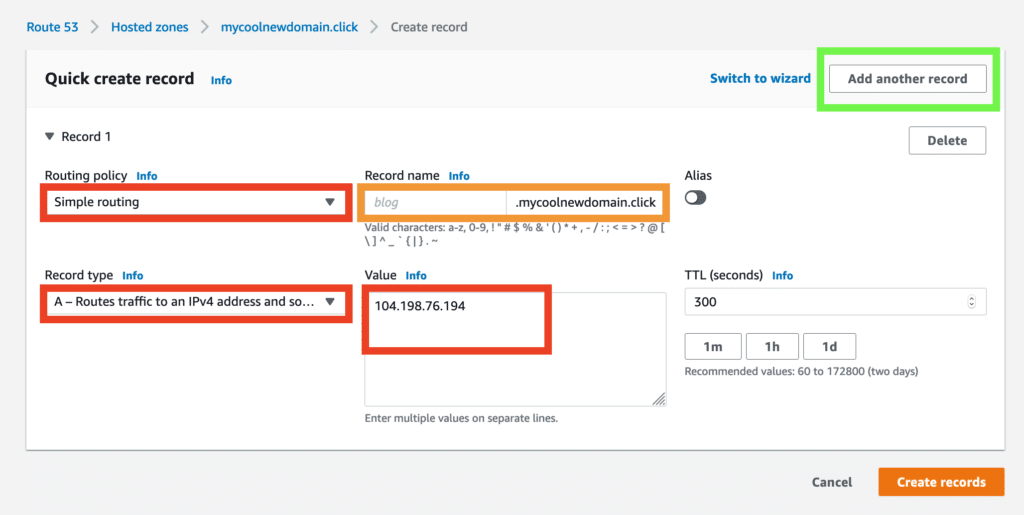Navigate to Hosted zones breadcrumb
Screen dimensions: 1024x515
point(149,27)
